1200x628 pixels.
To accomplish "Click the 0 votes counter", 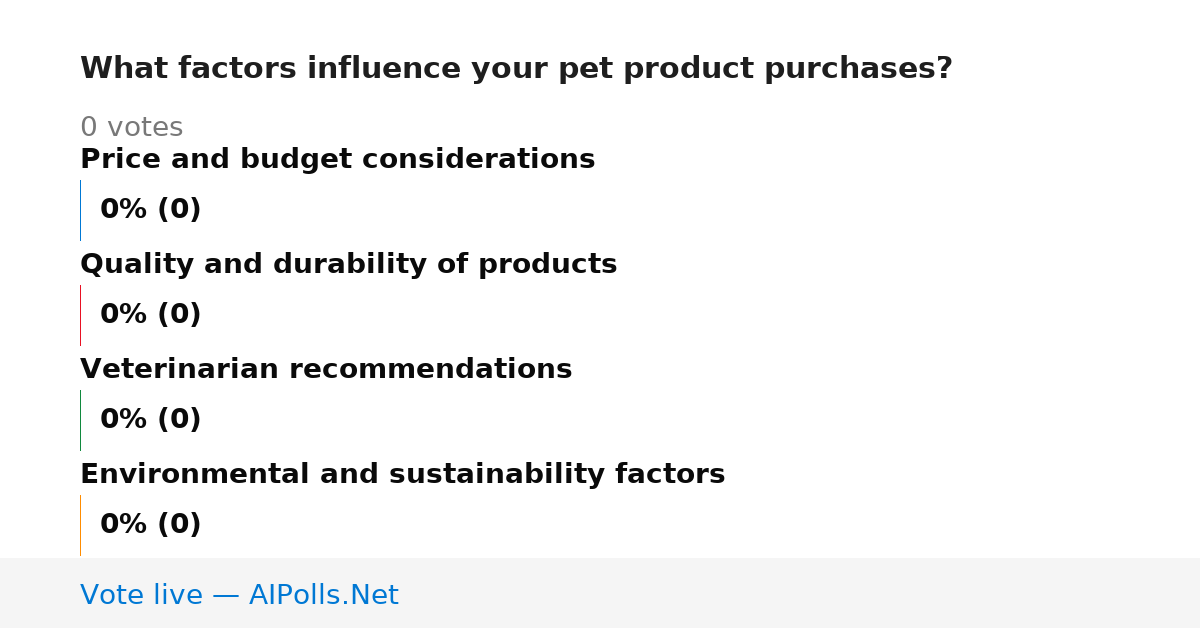I will (x=131, y=128).
